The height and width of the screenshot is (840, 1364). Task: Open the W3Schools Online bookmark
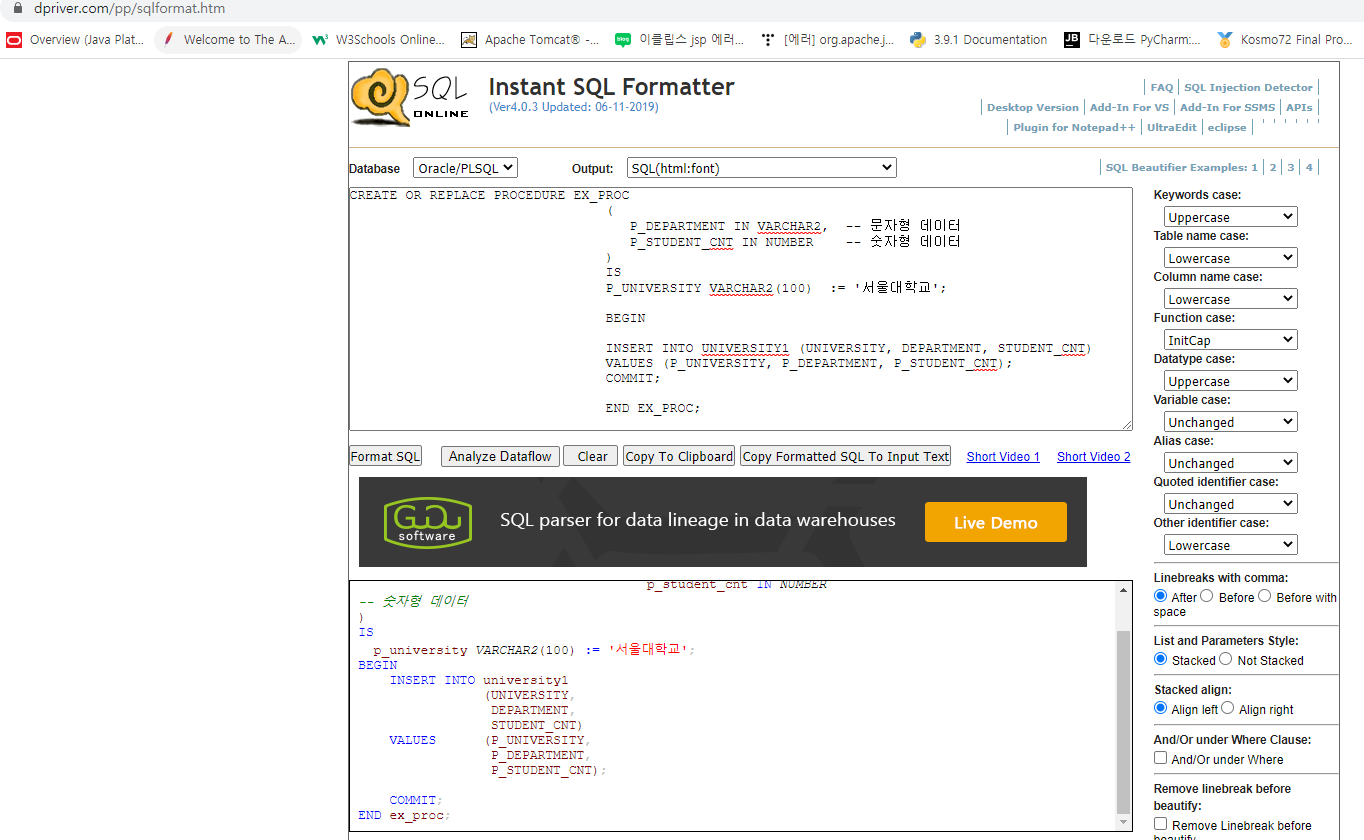(x=378, y=40)
